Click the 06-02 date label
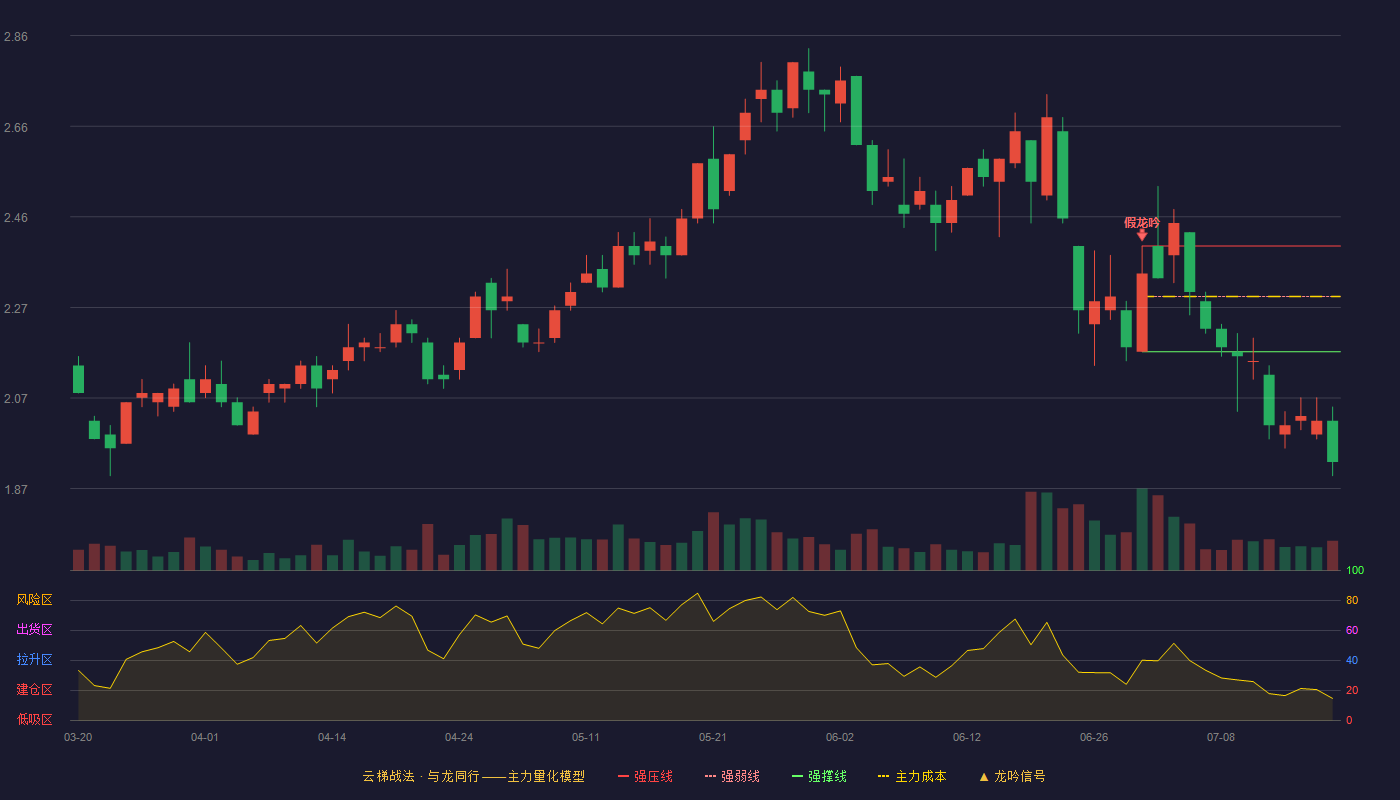Image resolution: width=1400 pixels, height=800 pixels. click(x=840, y=737)
